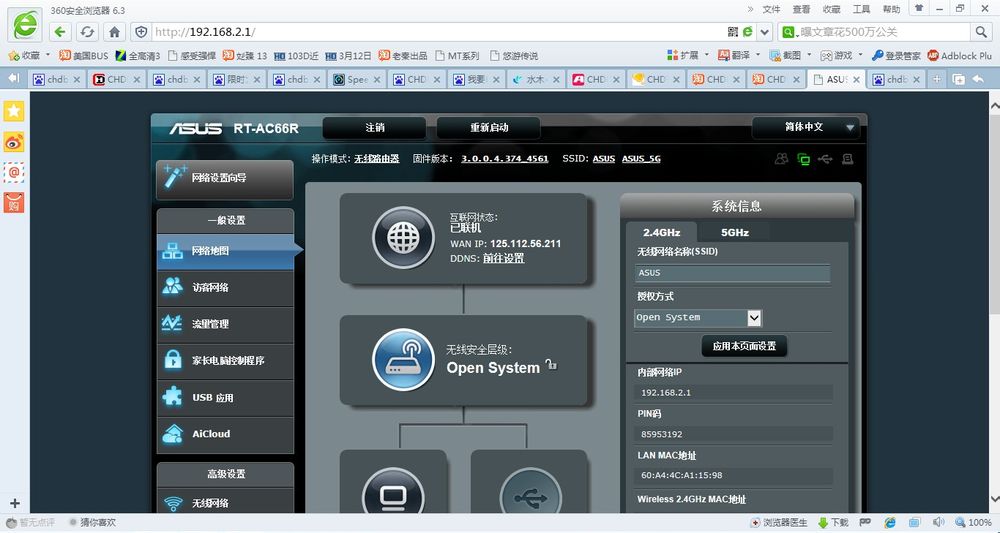Viewport: 1000px width, 533px height.
Task: Expand the 游戏 games dropdown
Action: 860,55
